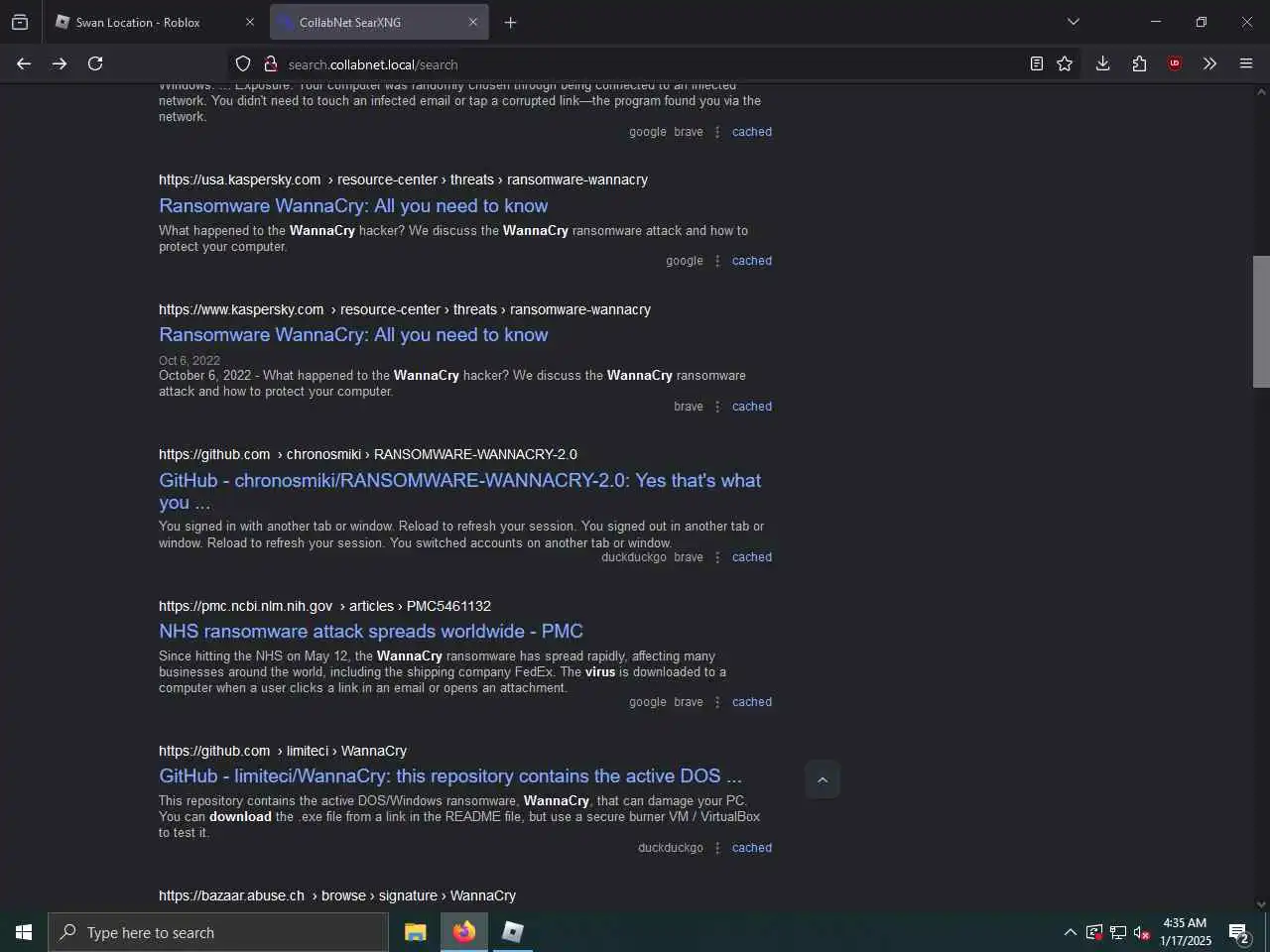Image resolution: width=1270 pixels, height=952 pixels.
Task: Open NHS ransomware attack spreads worldwide link
Action: tap(371, 631)
